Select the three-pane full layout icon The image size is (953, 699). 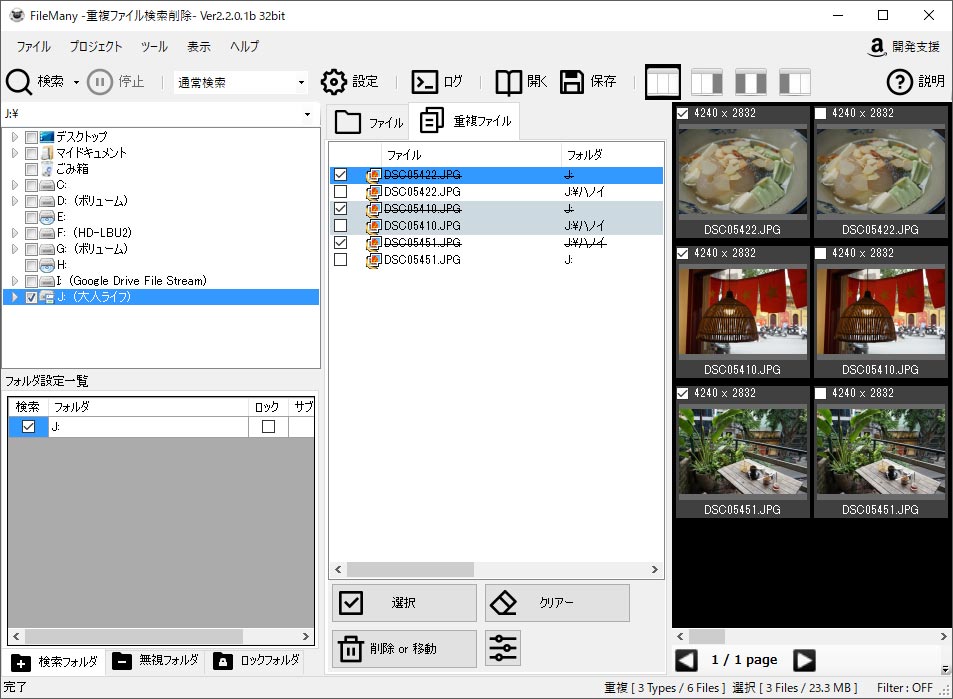coord(662,82)
